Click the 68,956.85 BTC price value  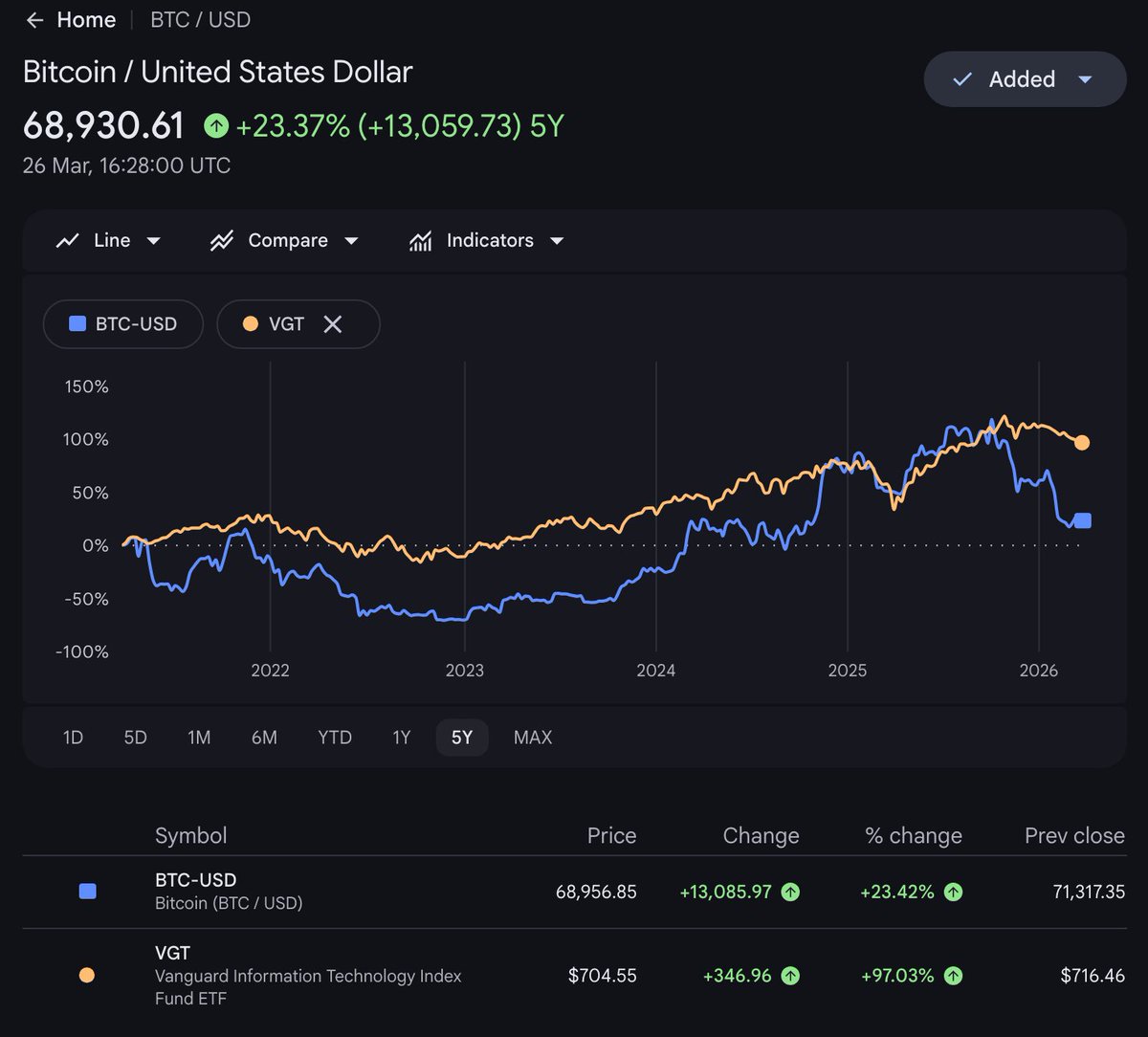tap(596, 892)
